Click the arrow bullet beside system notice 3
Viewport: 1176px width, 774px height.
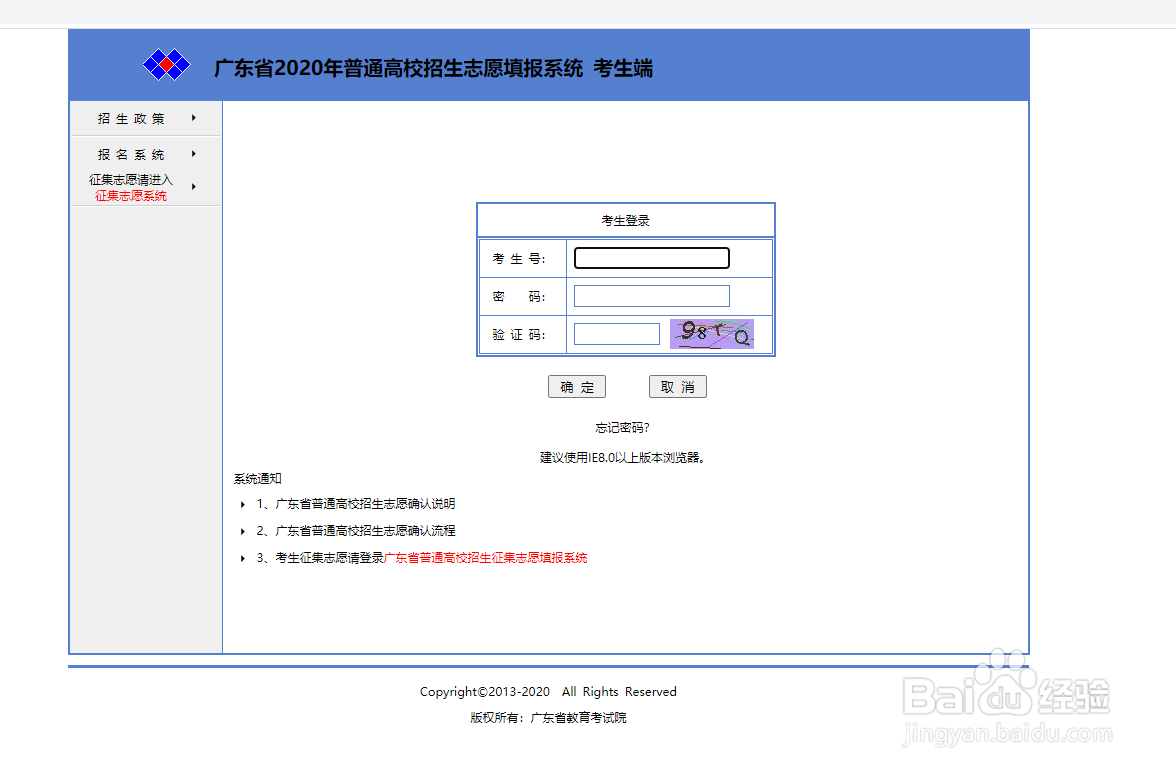[243, 558]
